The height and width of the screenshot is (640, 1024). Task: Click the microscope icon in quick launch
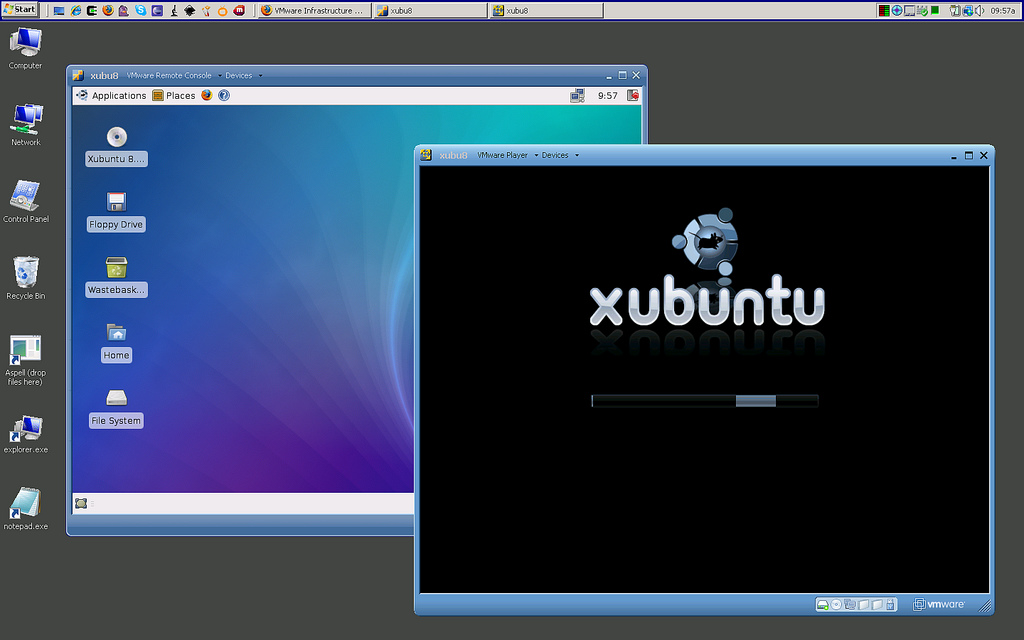pyautogui.click(x=174, y=10)
